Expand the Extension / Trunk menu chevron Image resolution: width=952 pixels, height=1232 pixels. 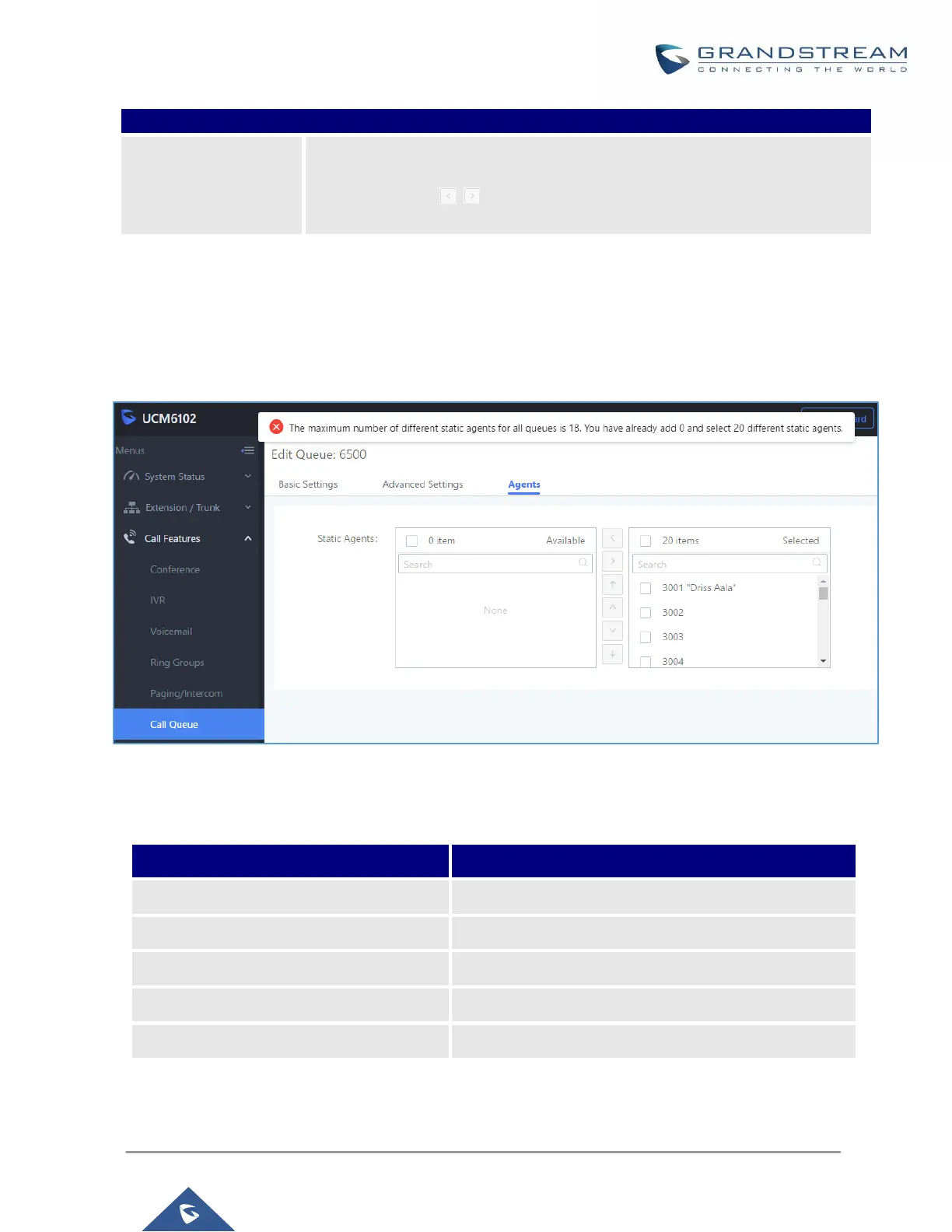(x=248, y=507)
